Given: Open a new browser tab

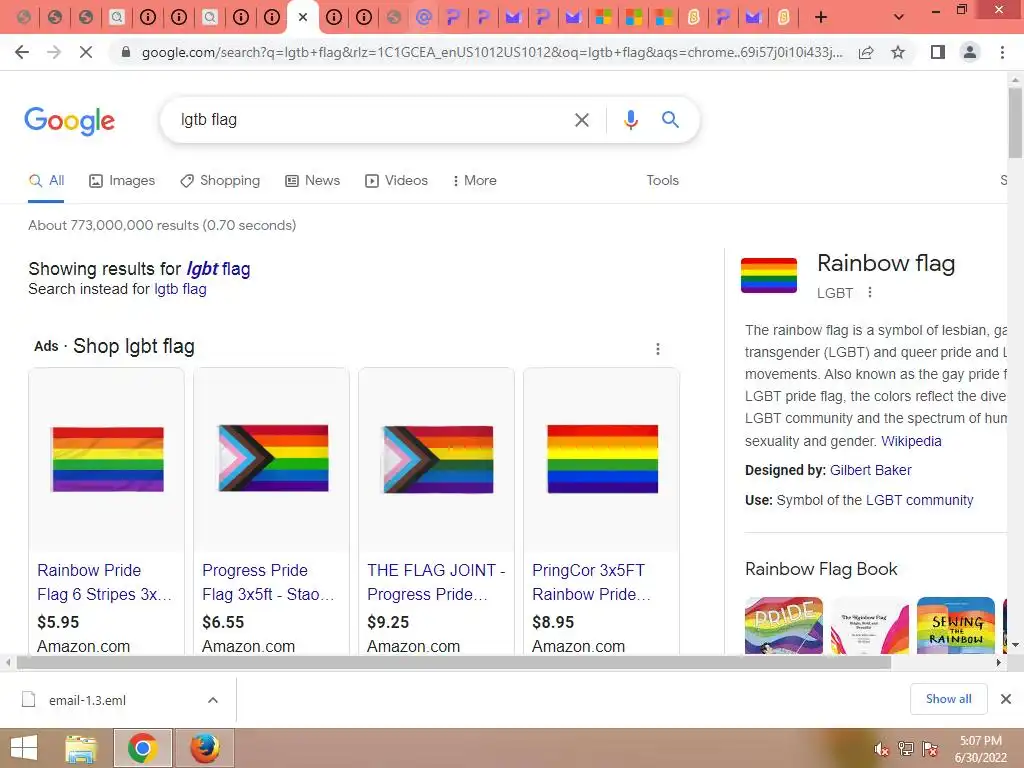Looking at the screenshot, I should 821,18.
